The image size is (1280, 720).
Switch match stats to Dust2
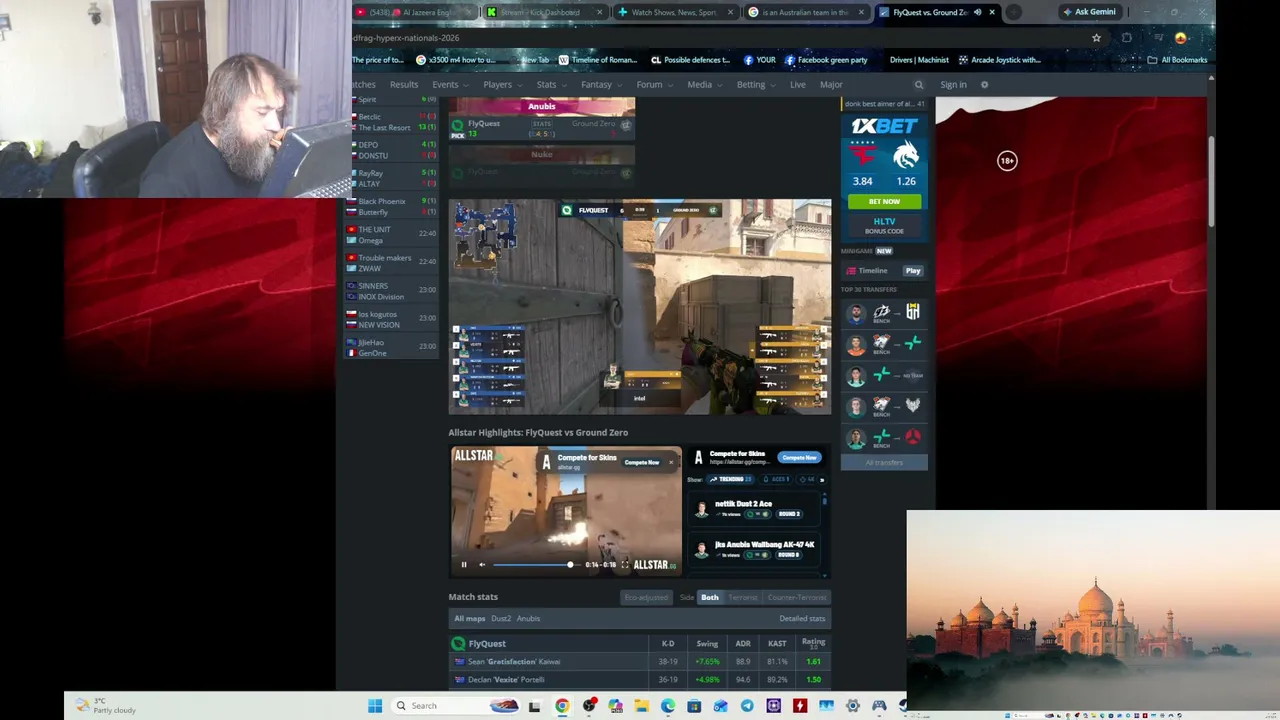501,618
